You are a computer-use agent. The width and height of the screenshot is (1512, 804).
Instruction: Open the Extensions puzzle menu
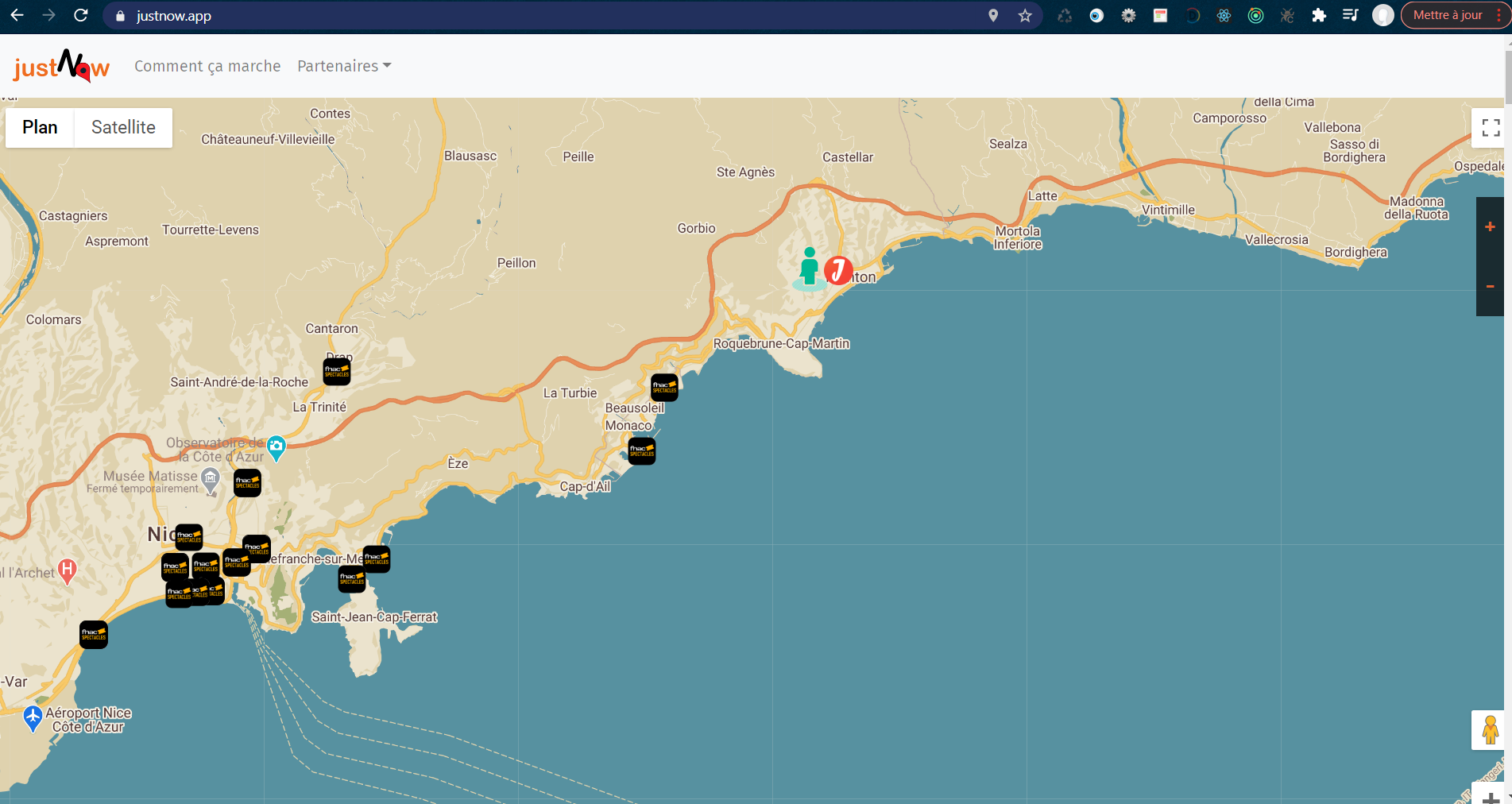pos(1319,16)
